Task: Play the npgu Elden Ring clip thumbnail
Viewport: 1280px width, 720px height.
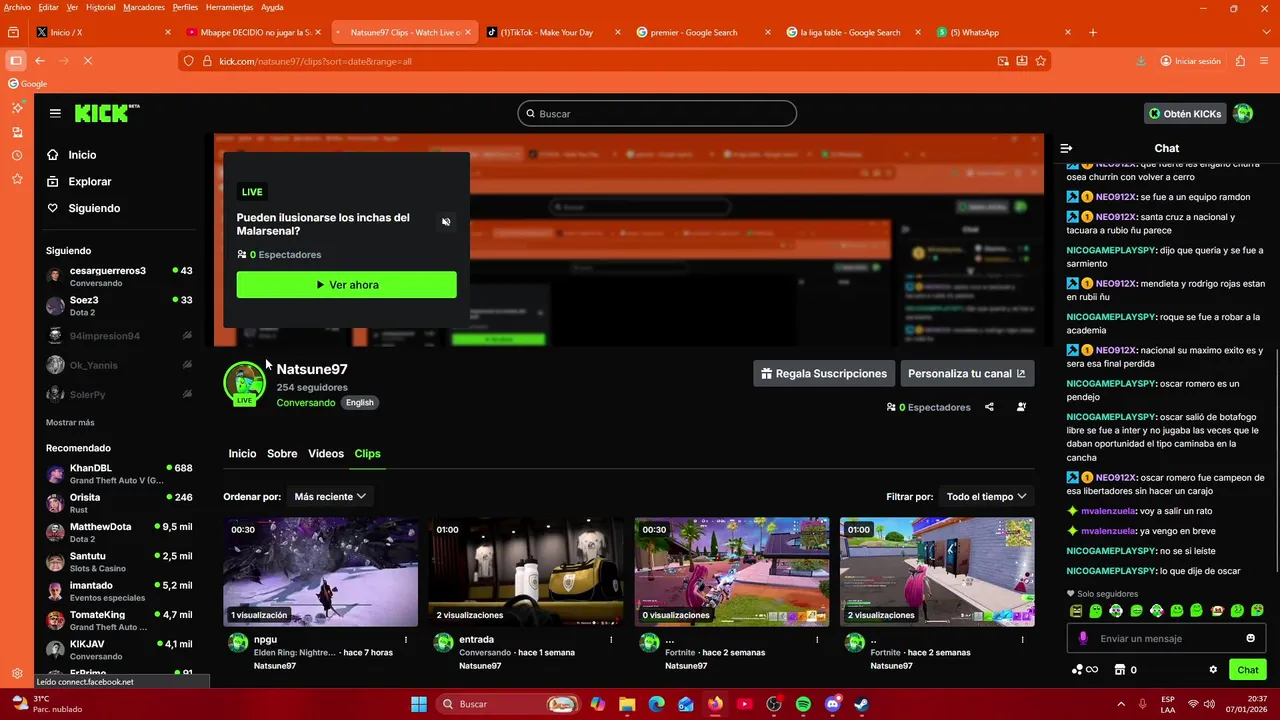Action: [320, 572]
